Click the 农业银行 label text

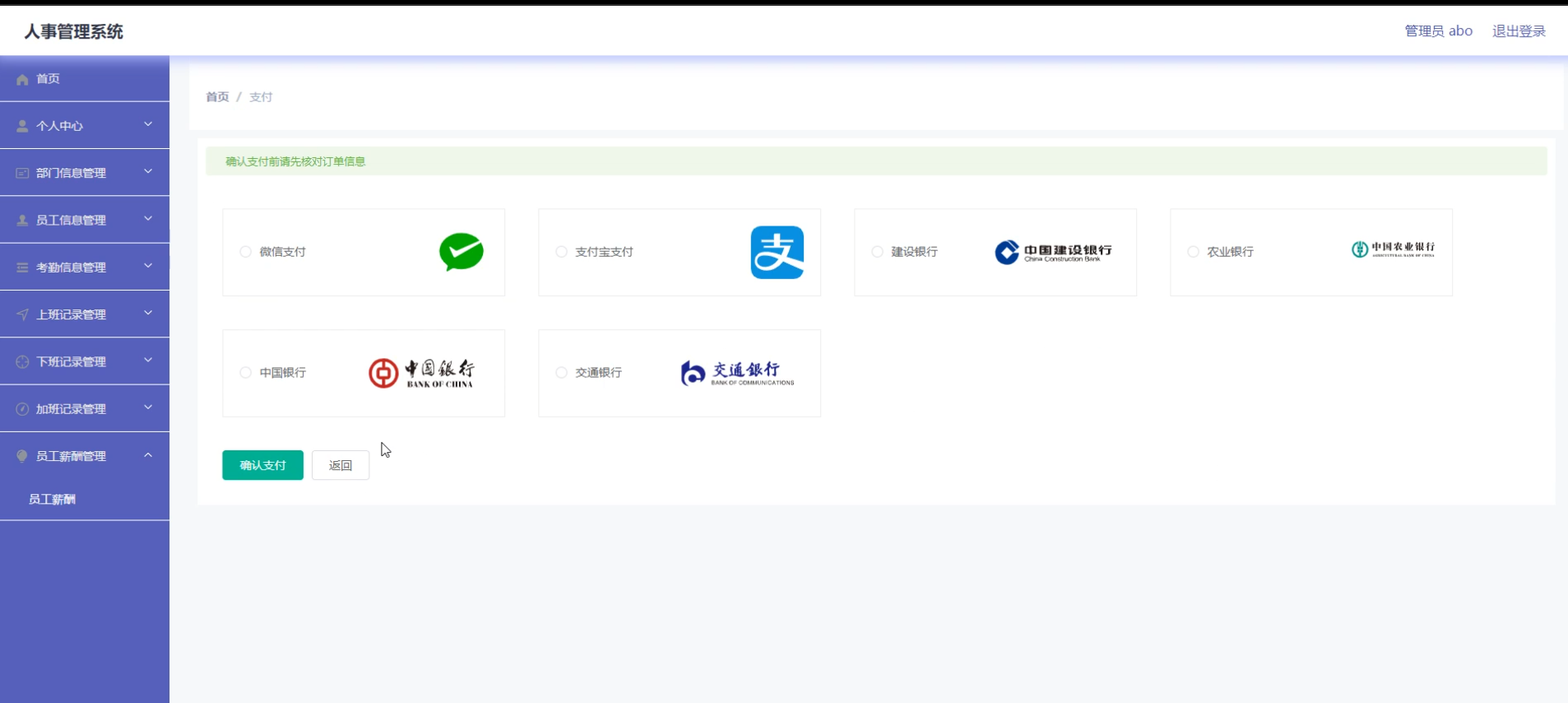click(x=1230, y=252)
